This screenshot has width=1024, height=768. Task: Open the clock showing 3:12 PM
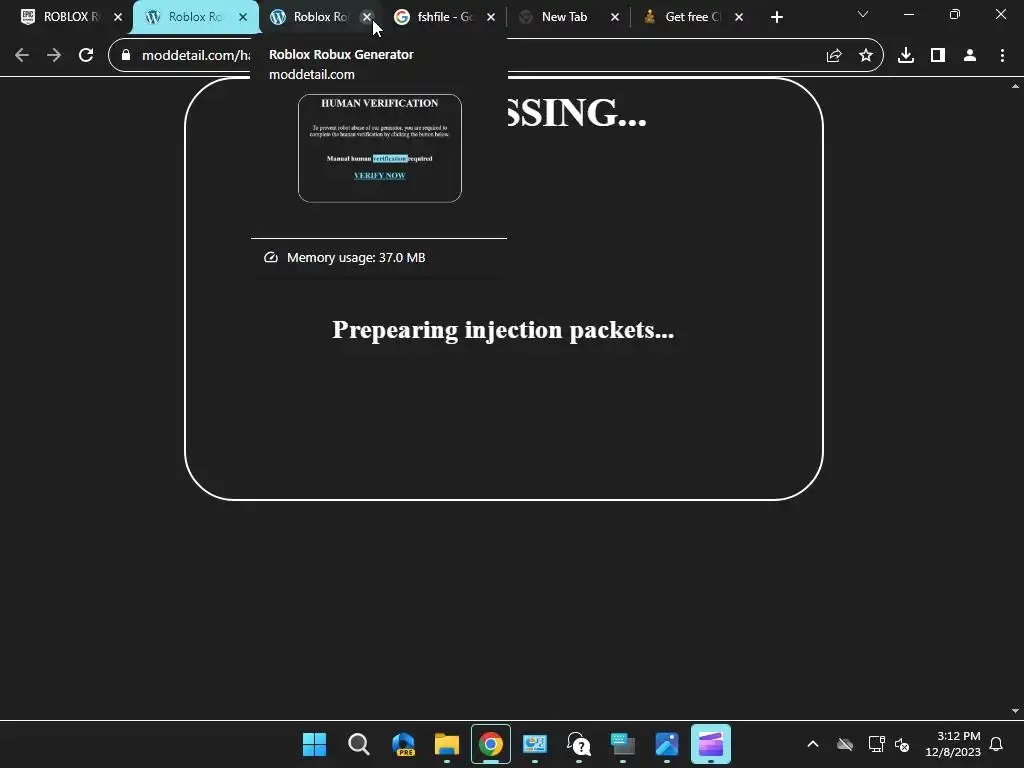pos(953,744)
